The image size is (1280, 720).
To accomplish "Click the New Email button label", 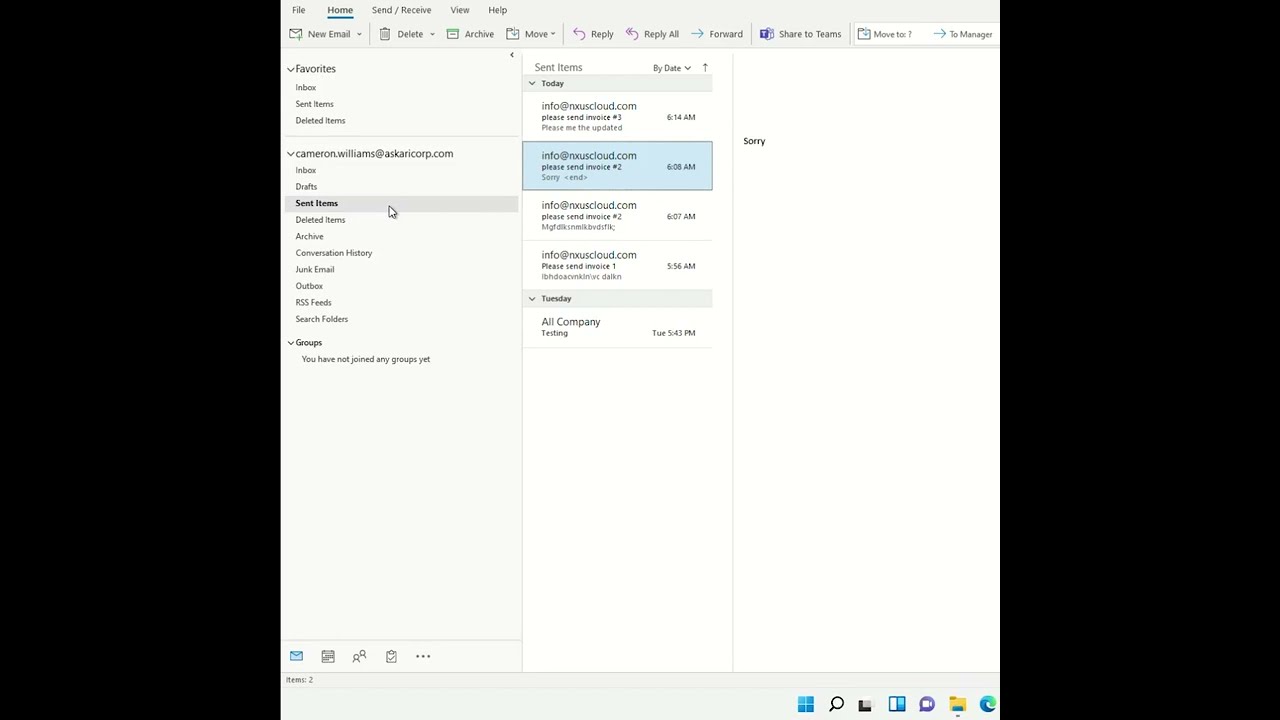I will coord(329,34).
